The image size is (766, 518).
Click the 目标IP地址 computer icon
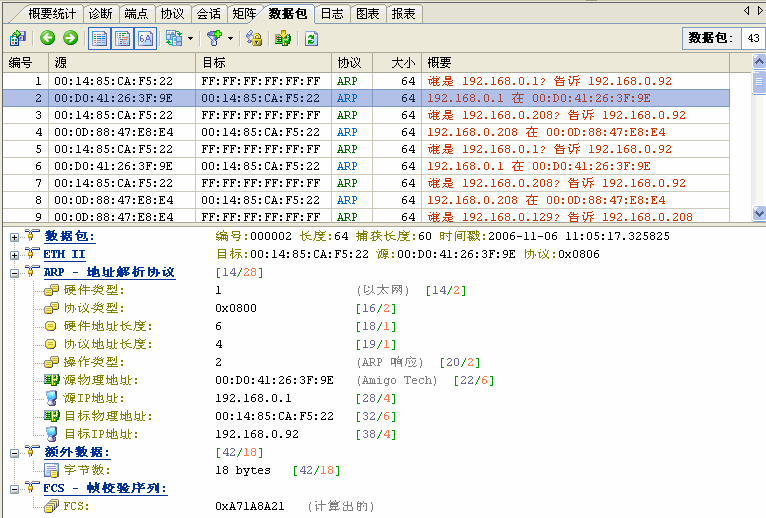tap(51, 434)
